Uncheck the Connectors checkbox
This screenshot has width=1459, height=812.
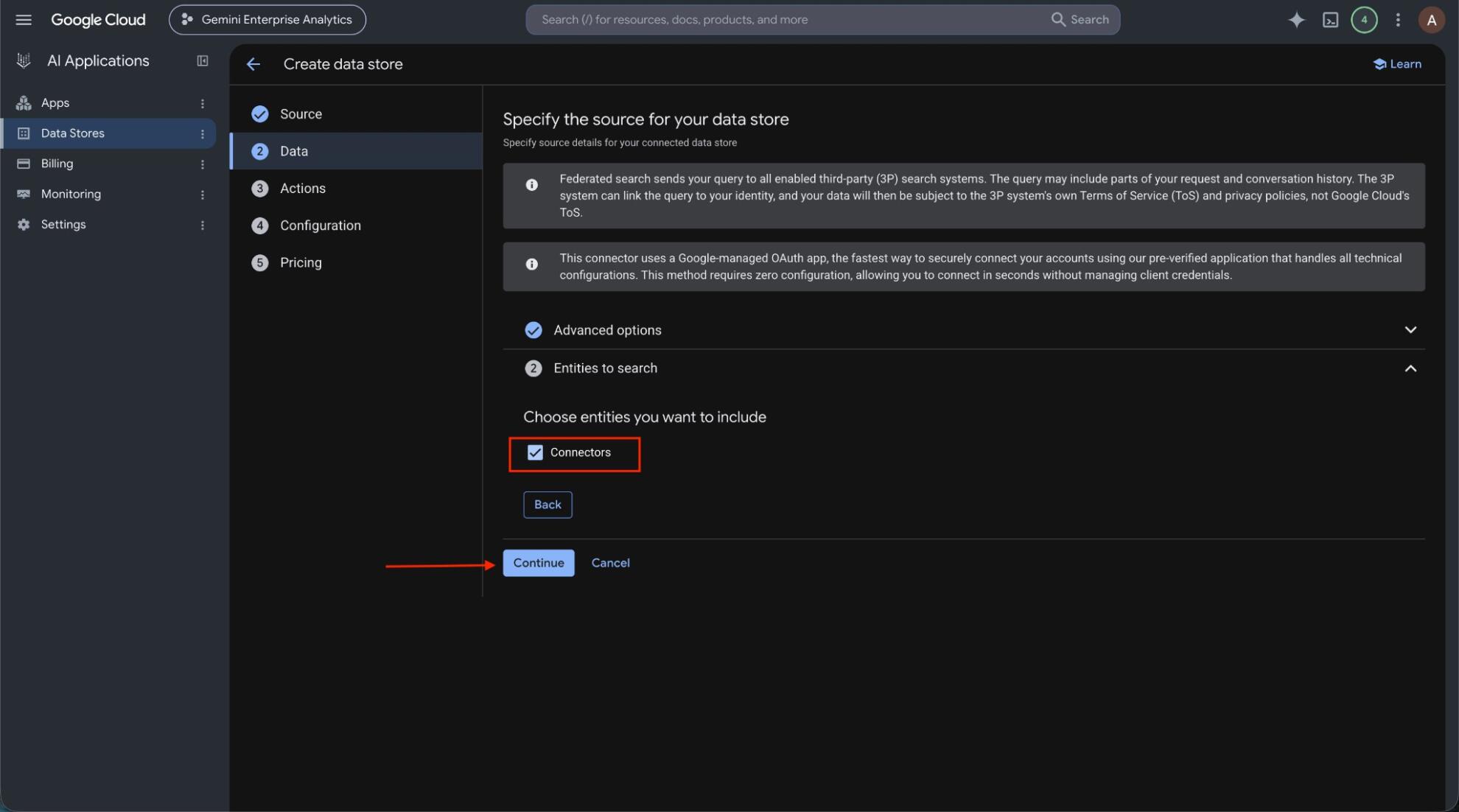coord(535,452)
